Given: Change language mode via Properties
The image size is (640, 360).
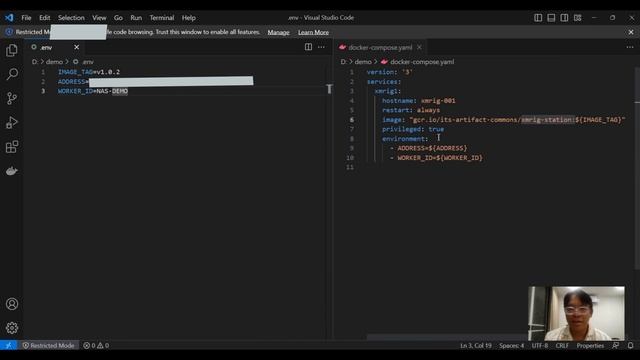Looking at the screenshot, I should (x=590, y=345).
